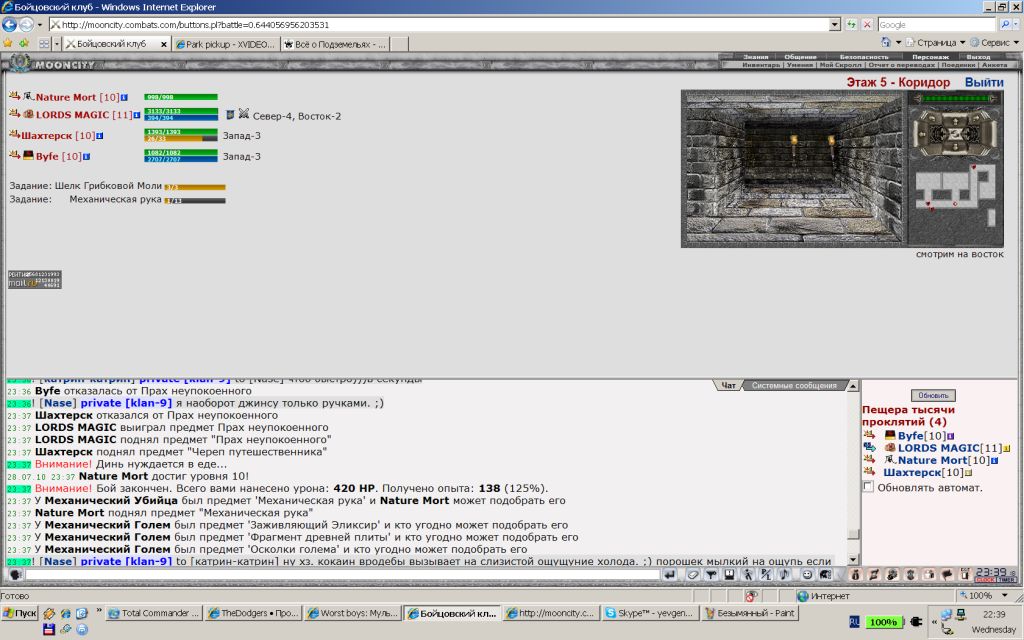This screenshot has height=640, width=1024.
Task: Click the Шелк Грибковой Моли task progress bar
Action: (195, 187)
